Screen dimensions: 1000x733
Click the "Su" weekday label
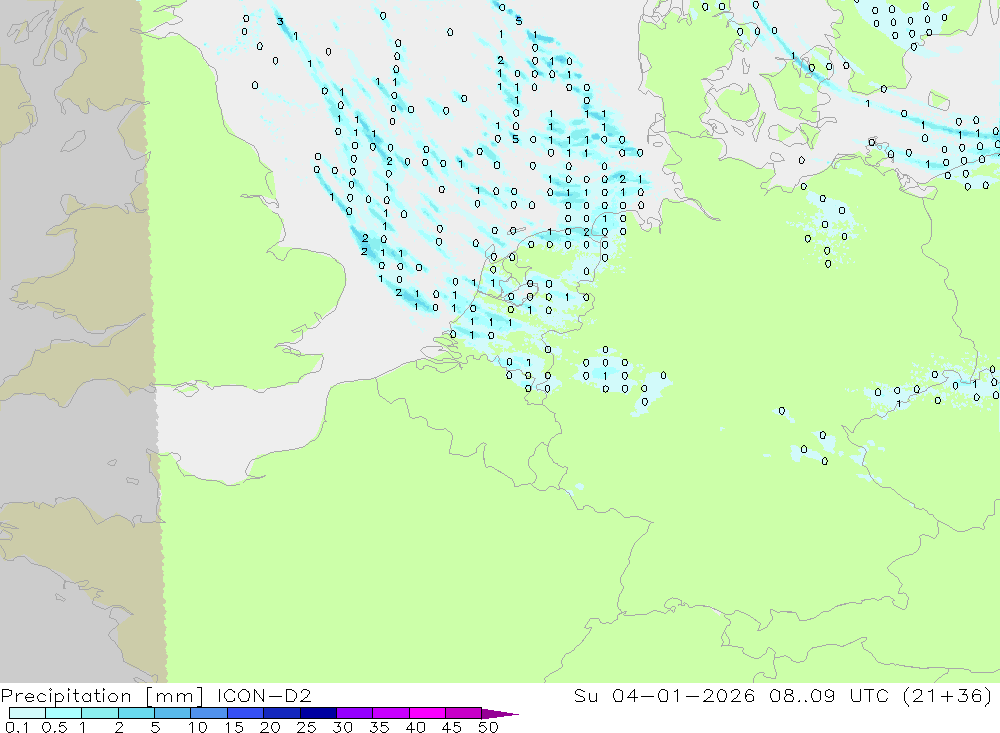click(585, 695)
